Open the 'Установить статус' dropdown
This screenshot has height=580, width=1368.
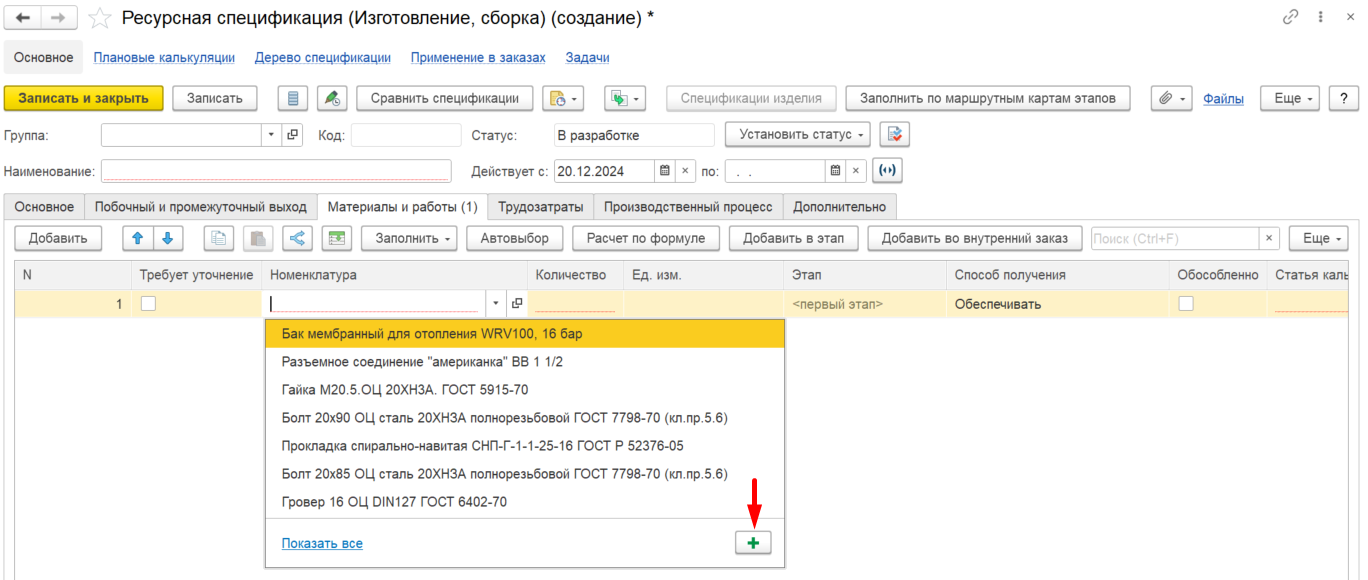(798, 134)
